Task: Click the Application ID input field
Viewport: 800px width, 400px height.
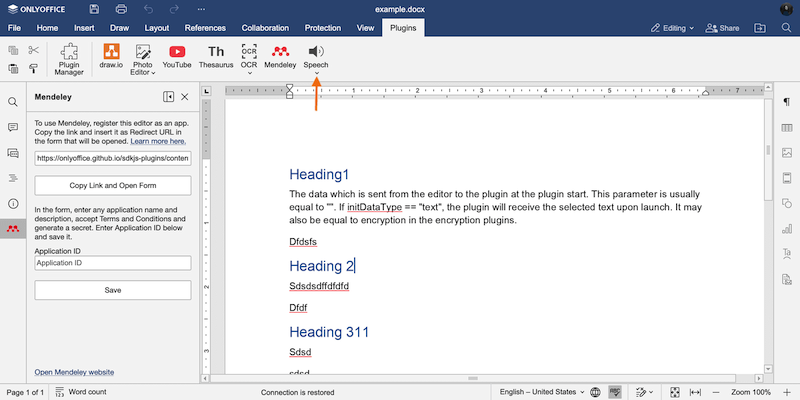Action: (x=112, y=263)
